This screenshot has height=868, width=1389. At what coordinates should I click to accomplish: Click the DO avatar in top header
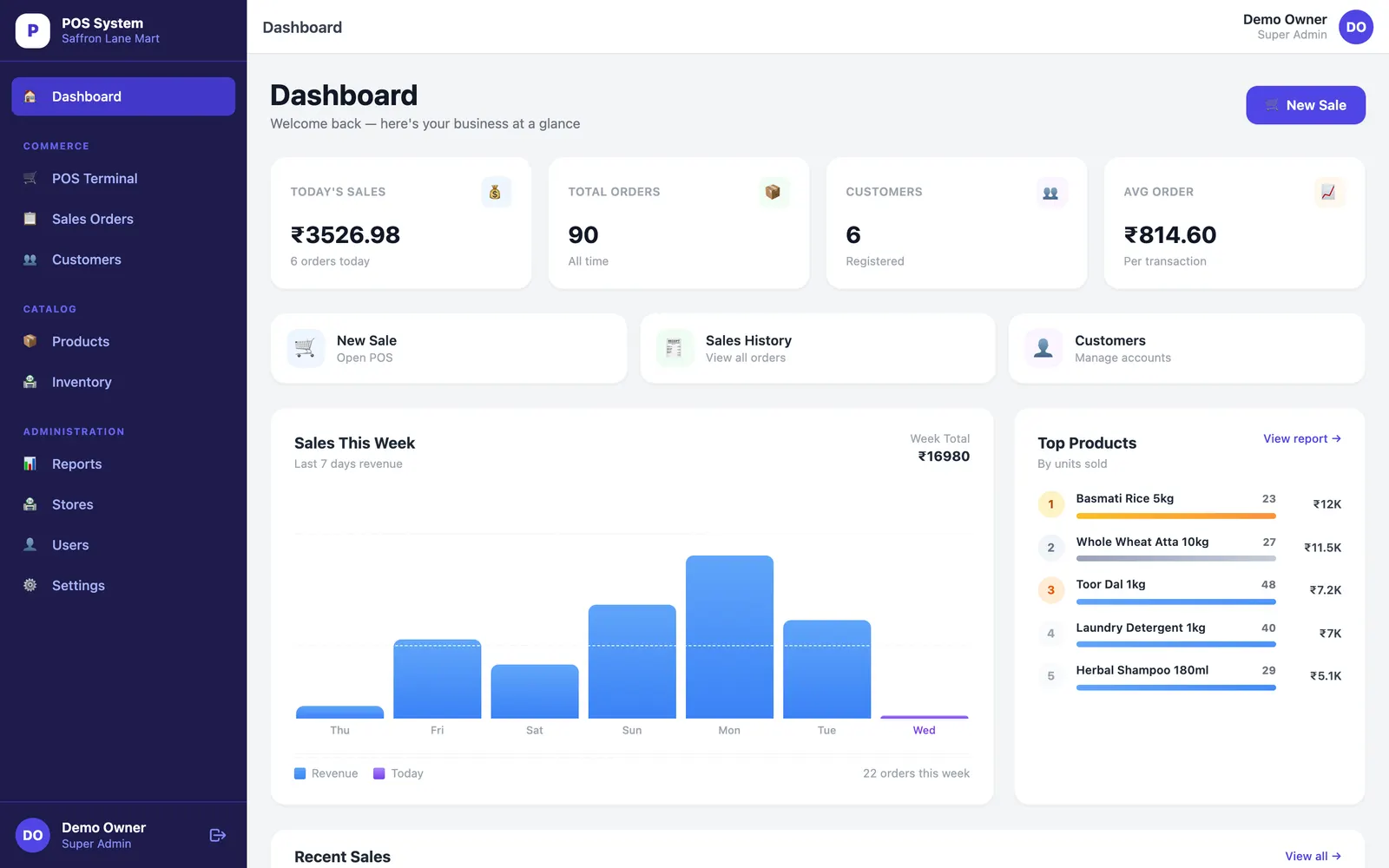[x=1355, y=27]
